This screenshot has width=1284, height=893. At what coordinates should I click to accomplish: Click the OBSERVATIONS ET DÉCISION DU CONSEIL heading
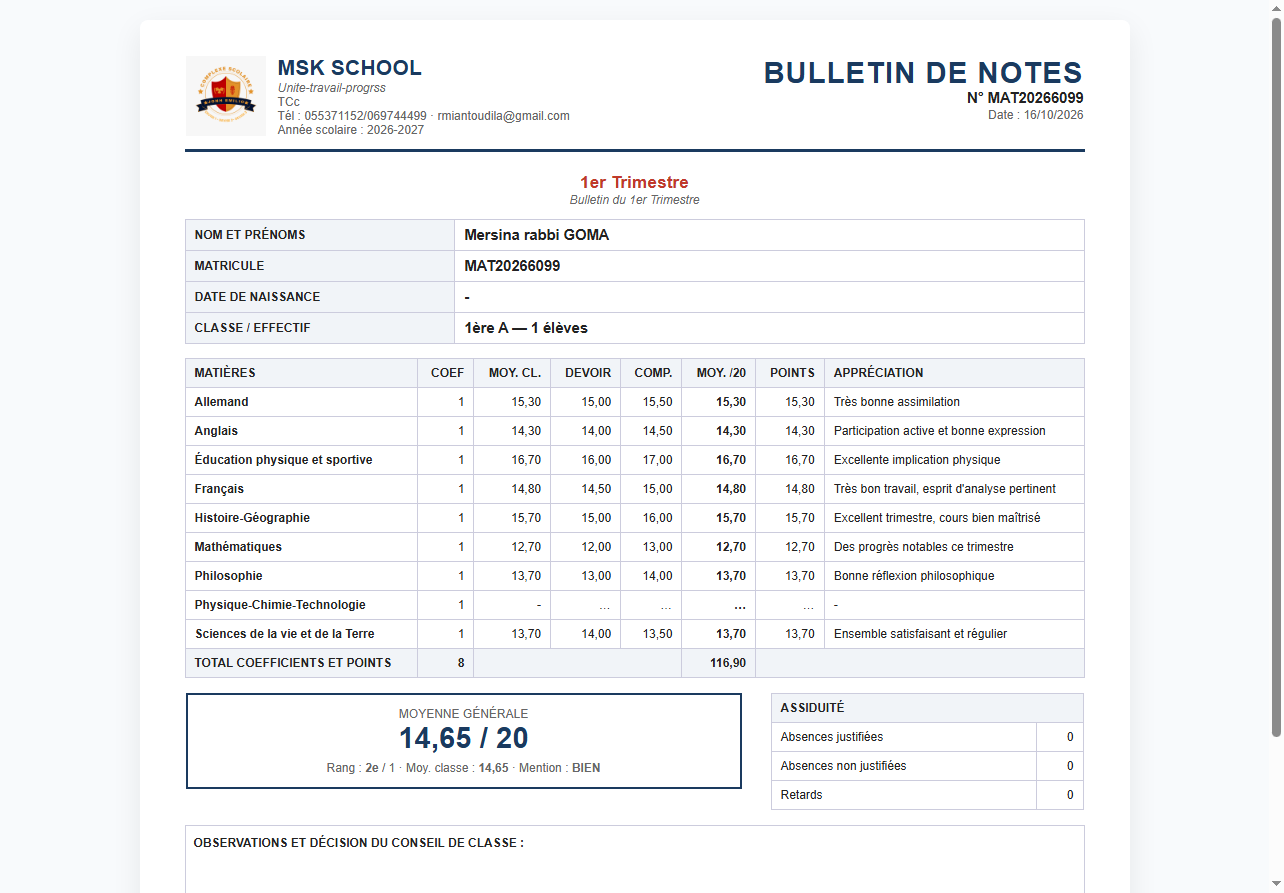[359, 843]
